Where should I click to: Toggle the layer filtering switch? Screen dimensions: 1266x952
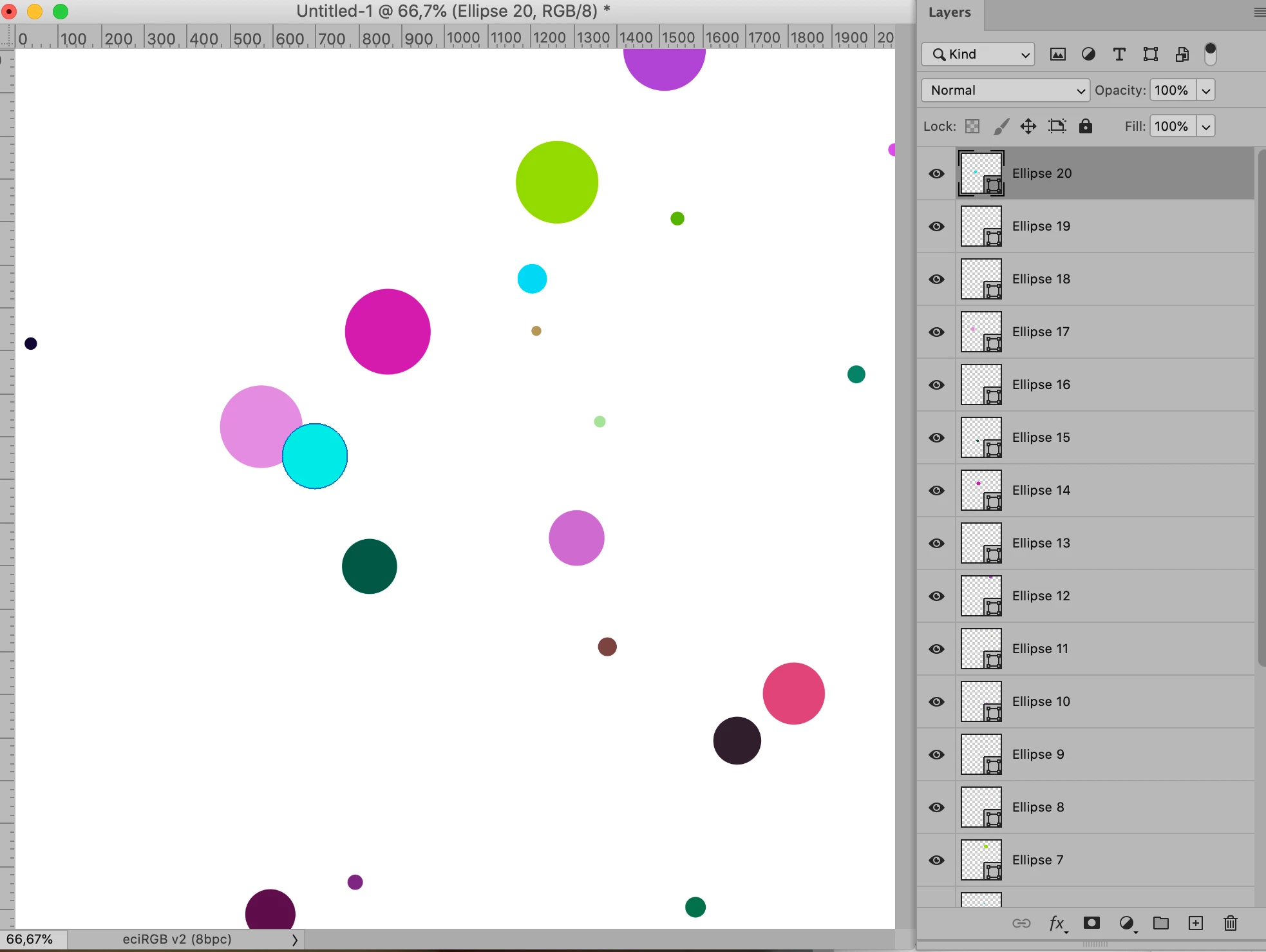pos(1211,54)
